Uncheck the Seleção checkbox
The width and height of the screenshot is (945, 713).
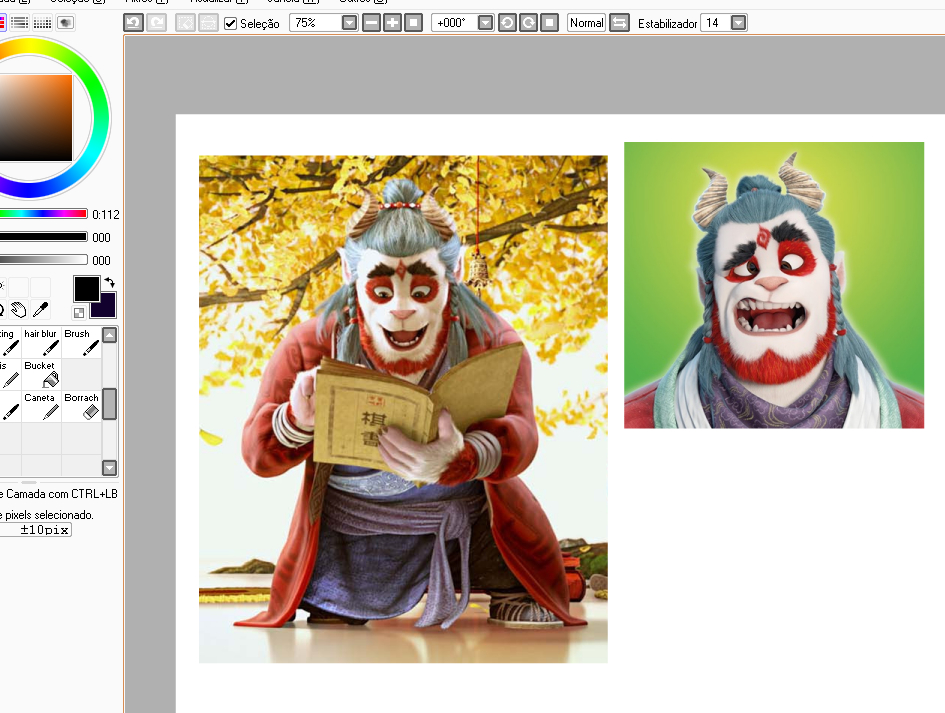(231, 23)
